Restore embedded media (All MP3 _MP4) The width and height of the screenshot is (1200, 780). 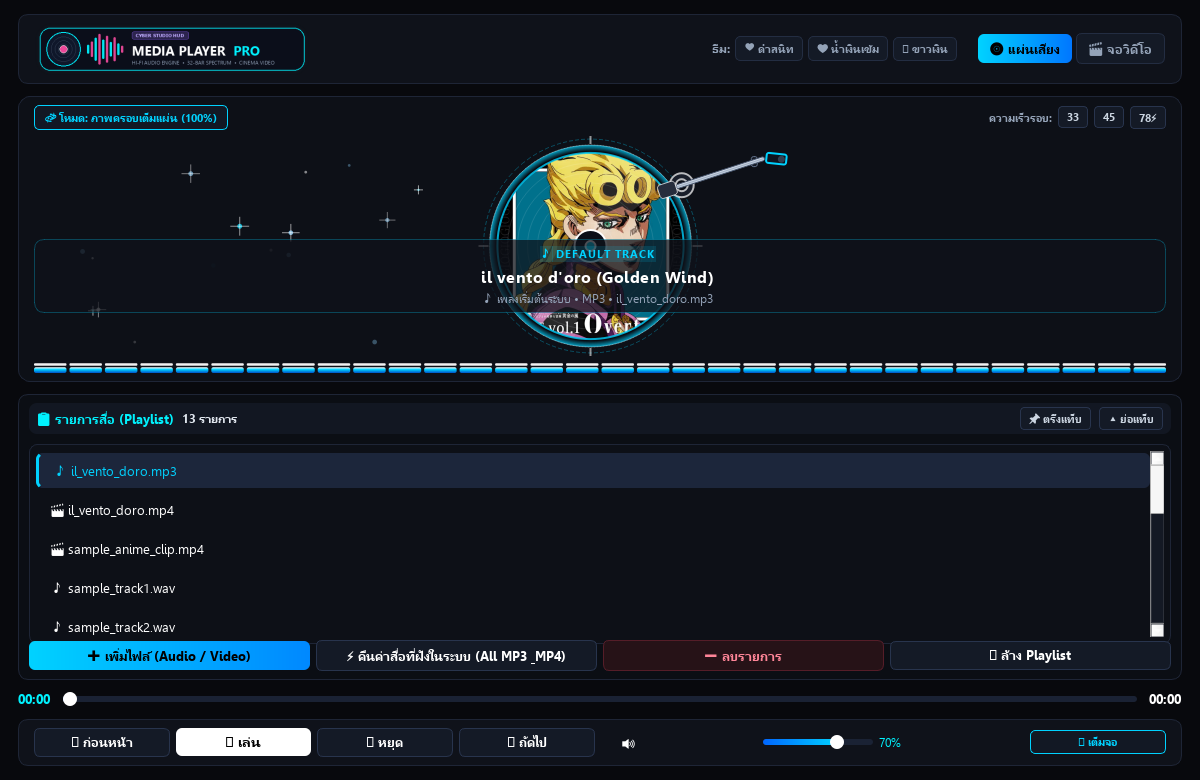coord(456,656)
